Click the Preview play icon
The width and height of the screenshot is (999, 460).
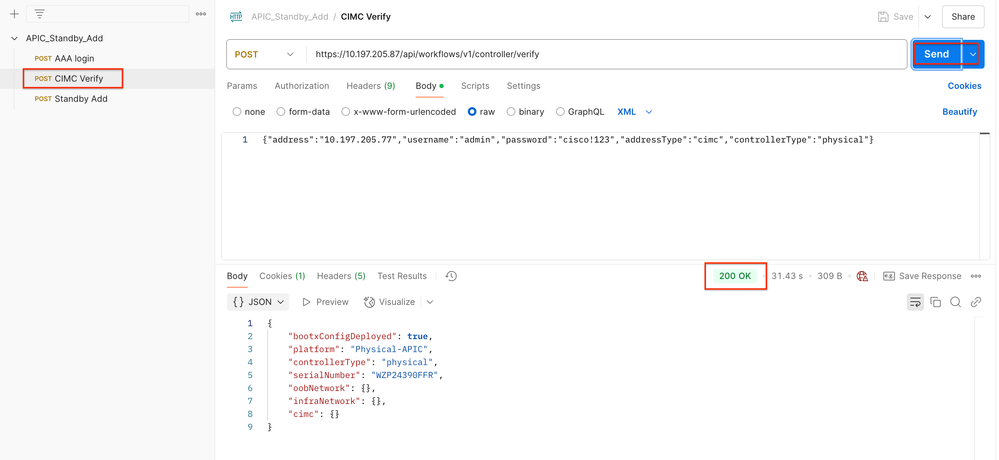306,302
